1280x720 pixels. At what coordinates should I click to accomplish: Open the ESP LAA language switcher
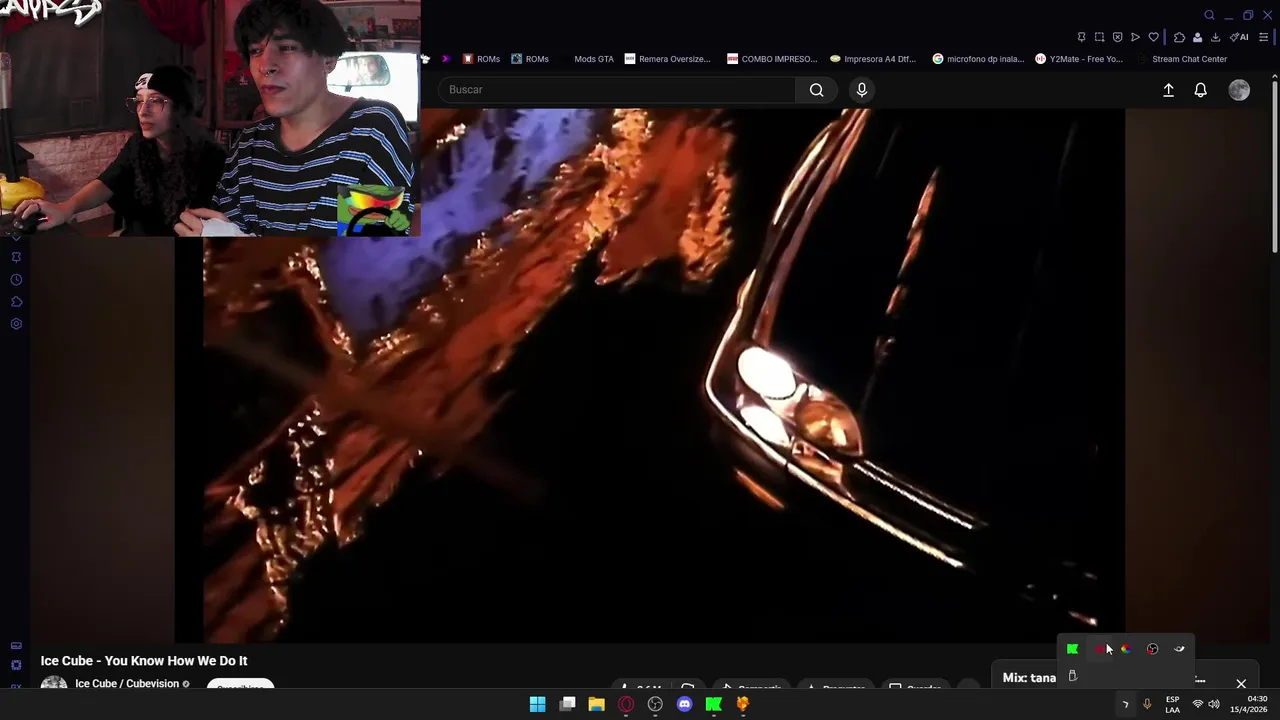[x=1172, y=705]
